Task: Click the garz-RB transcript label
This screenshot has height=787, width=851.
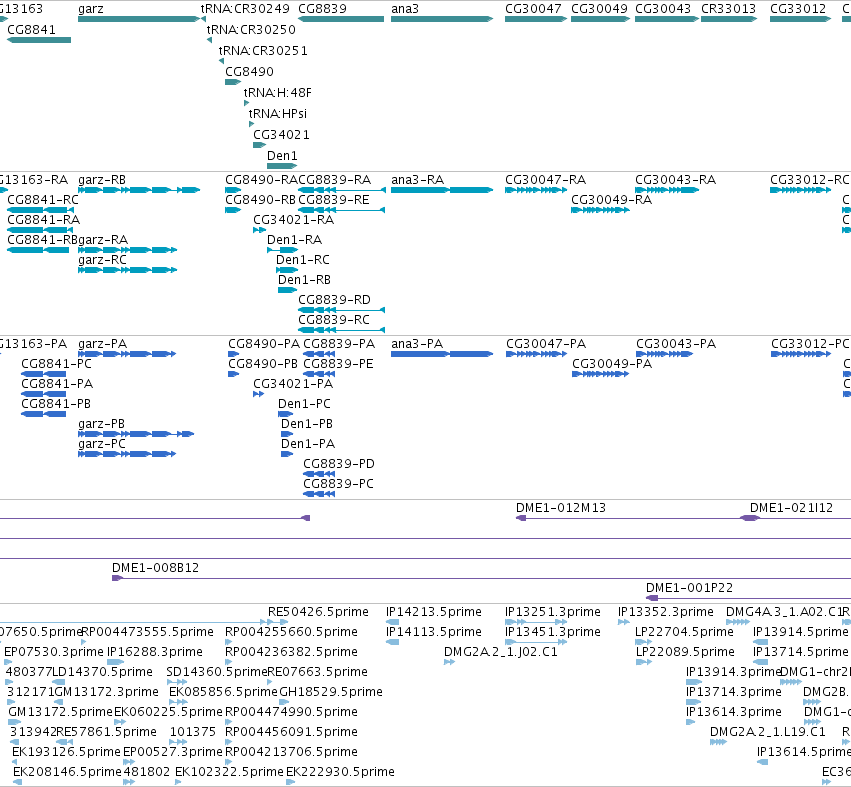Action: point(102,180)
